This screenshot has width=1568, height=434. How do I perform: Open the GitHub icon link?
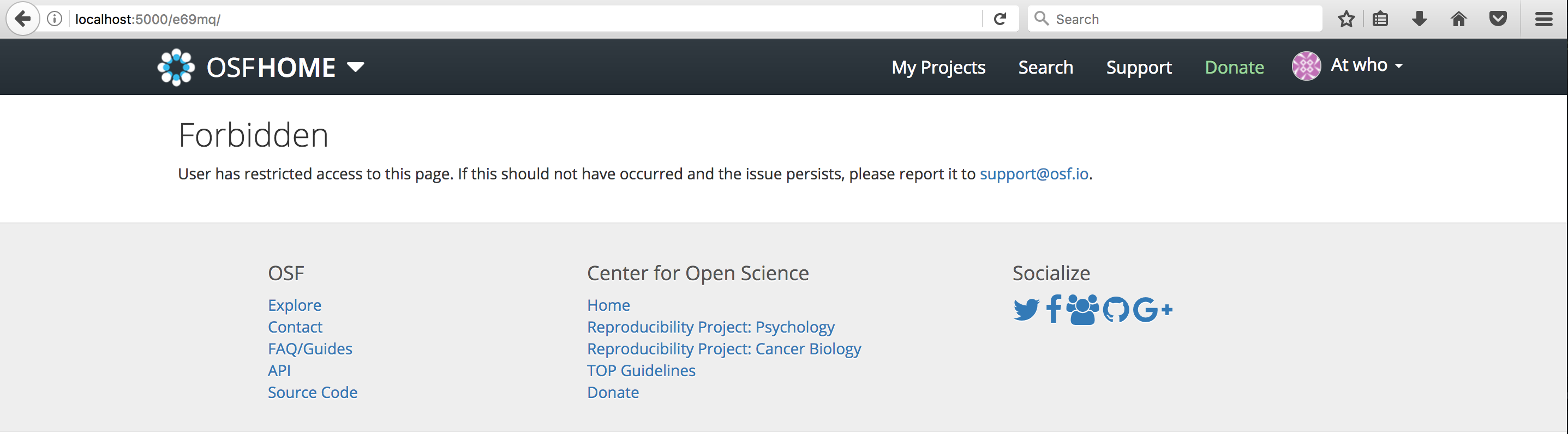click(1116, 310)
